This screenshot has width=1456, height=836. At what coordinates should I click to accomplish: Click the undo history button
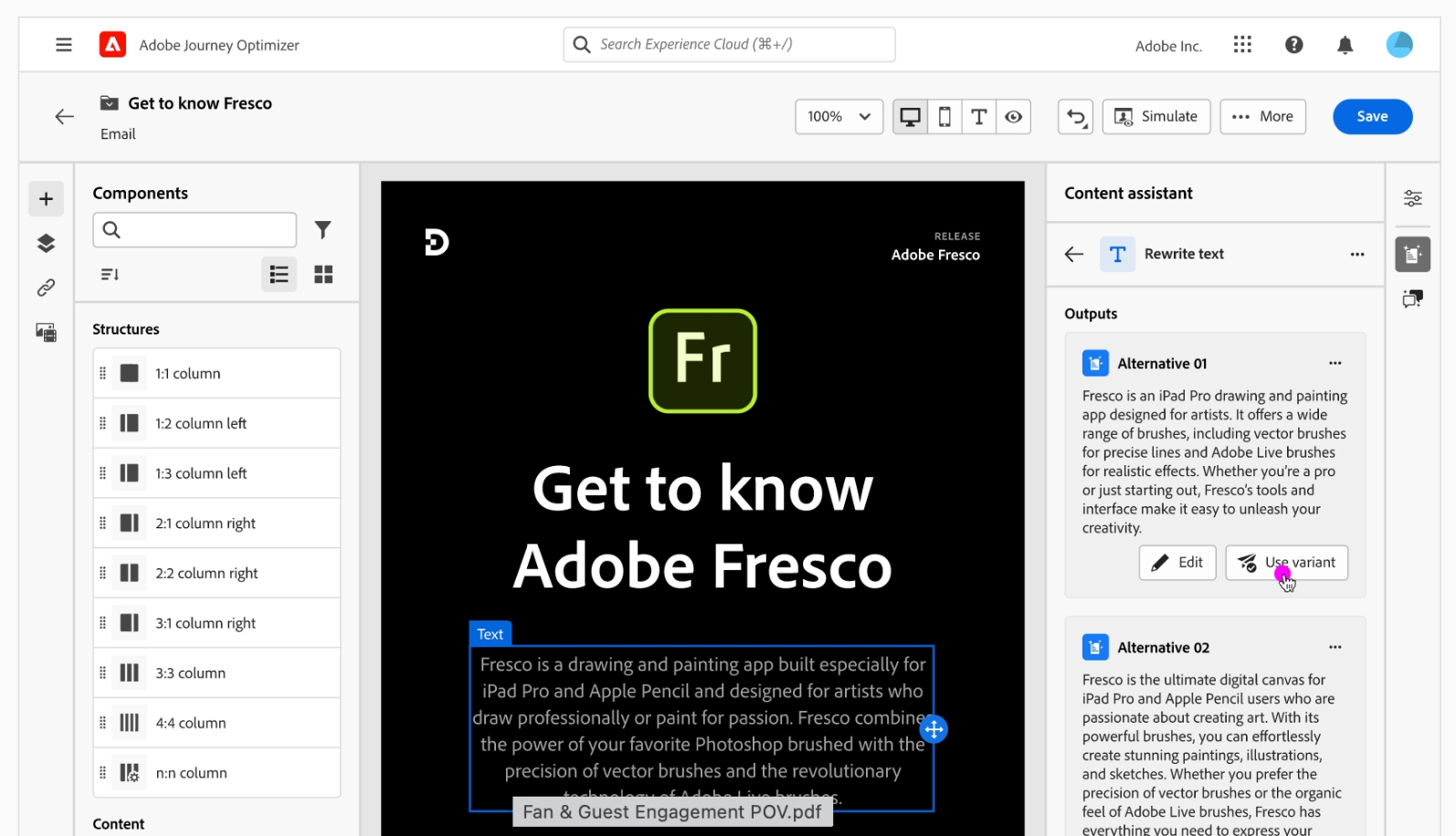[x=1075, y=117]
